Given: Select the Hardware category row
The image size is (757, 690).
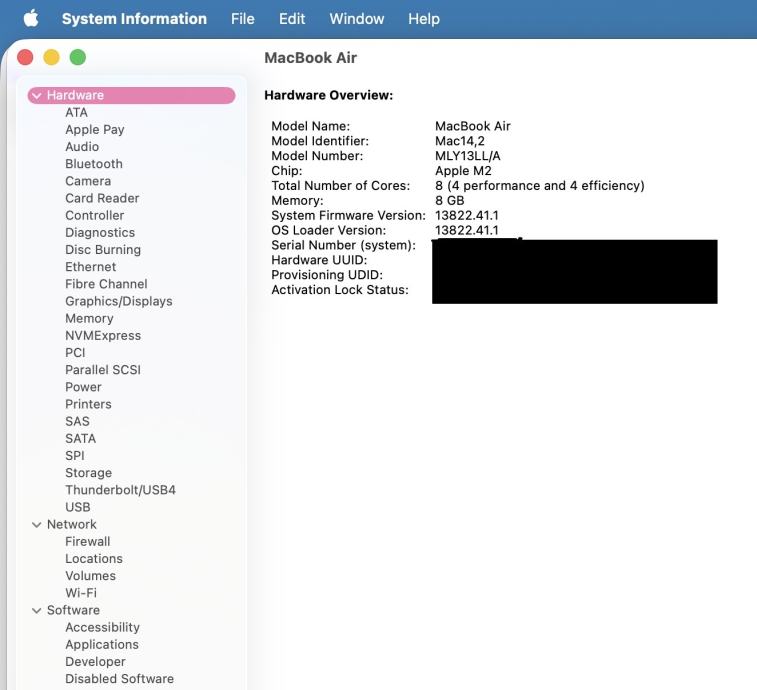Looking at the screenshot, I should (131, 95).
